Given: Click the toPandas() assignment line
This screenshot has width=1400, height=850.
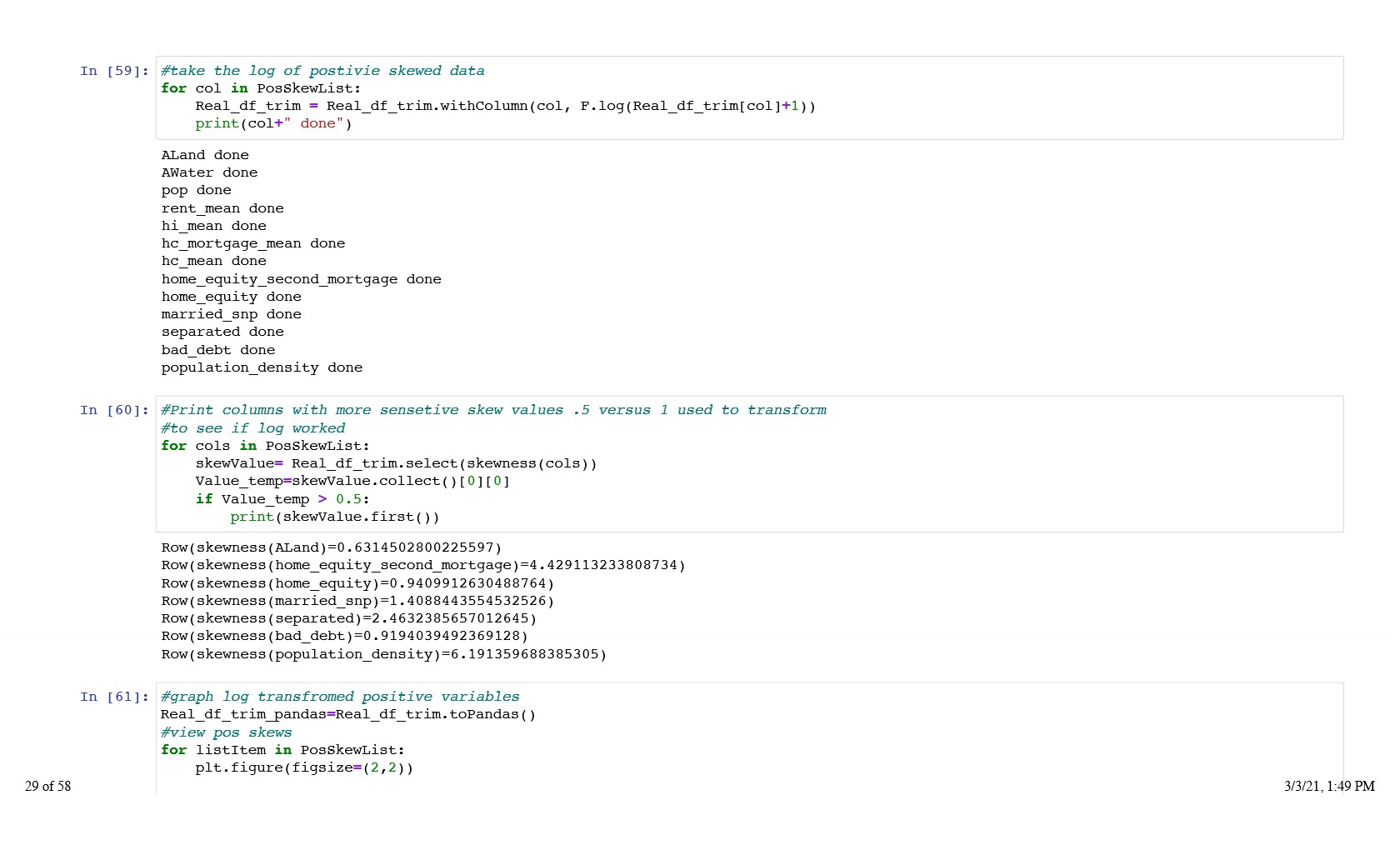Looking at the screenshot, I should (348, 714).
